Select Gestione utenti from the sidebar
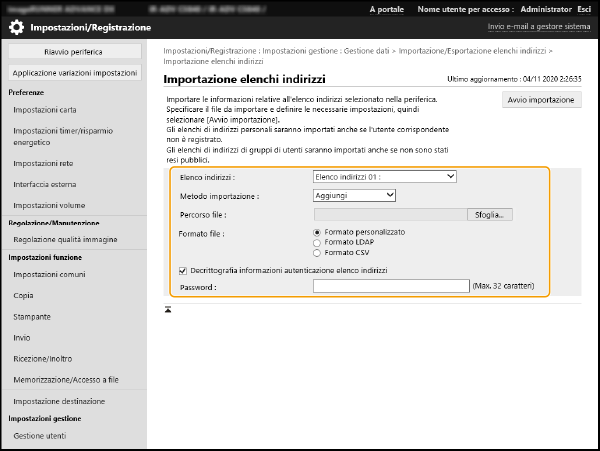This screenshot has width=600, height=451. [41, 436]
